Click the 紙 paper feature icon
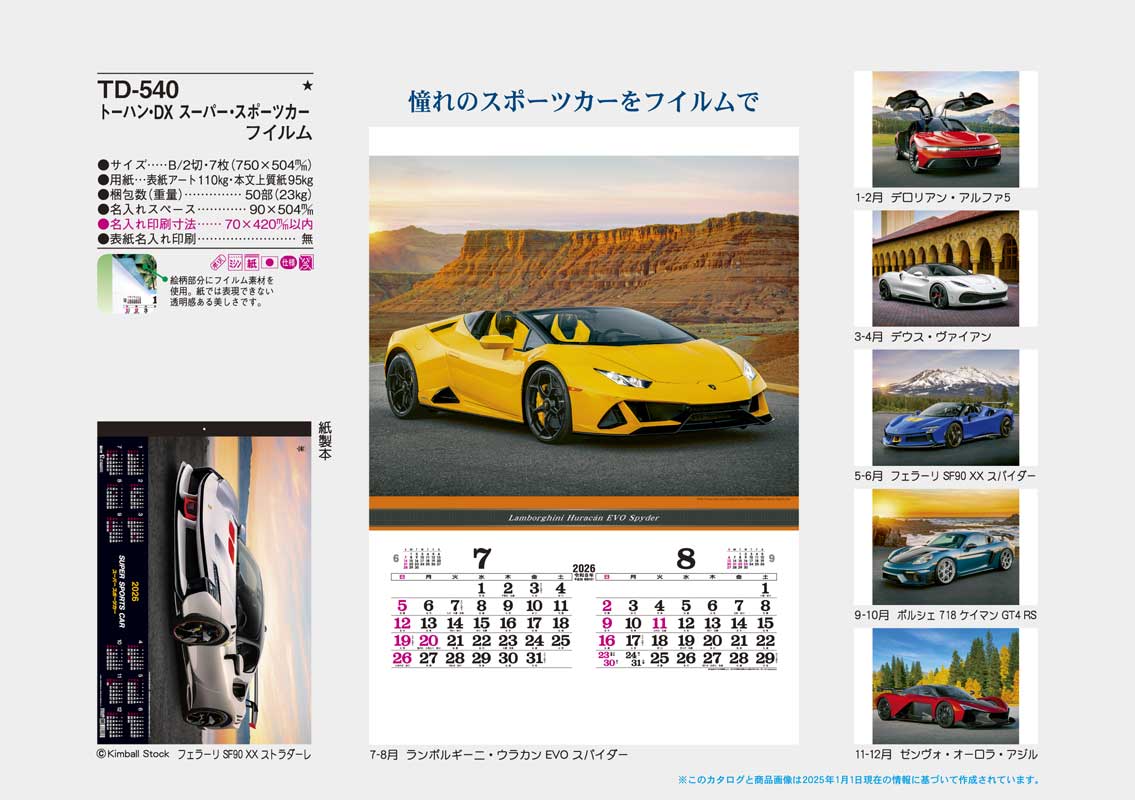 (x=252, y=262)
